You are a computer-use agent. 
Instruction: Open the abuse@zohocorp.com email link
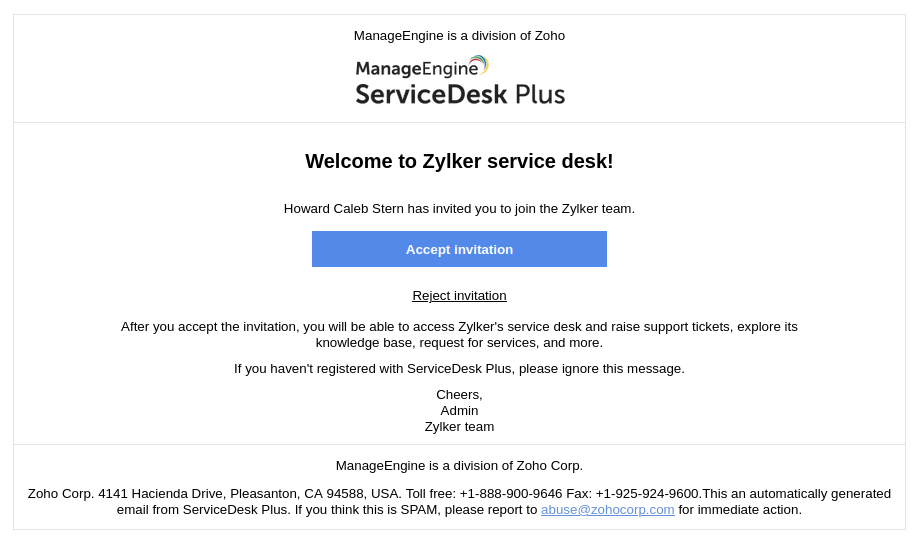608,509
